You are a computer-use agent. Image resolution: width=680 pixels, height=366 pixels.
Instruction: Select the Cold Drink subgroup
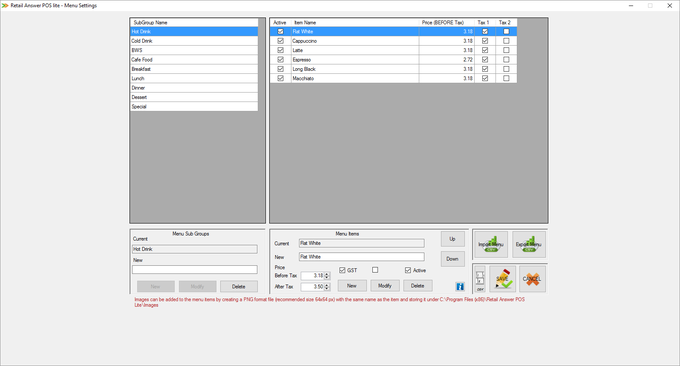click(194, 41)
